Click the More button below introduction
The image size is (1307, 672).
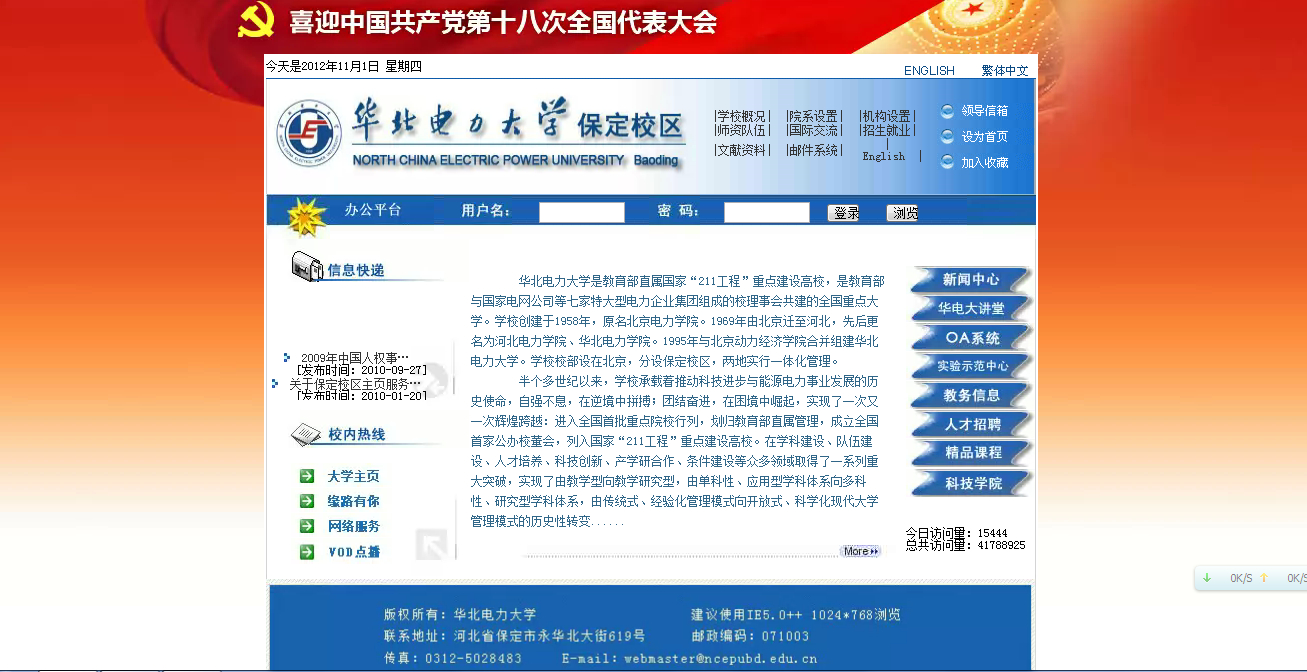pyautogui.click(x=860, y=551)
